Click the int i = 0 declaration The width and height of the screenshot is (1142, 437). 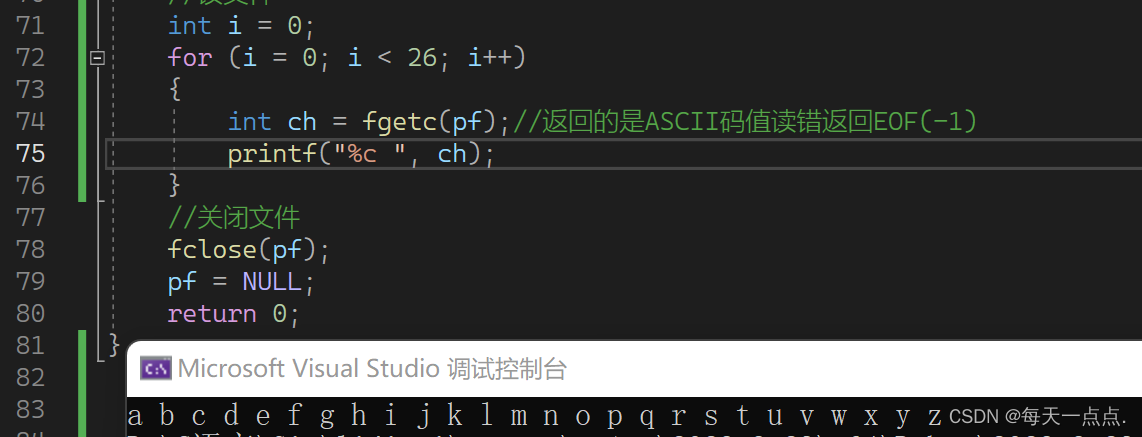point(241,26)
